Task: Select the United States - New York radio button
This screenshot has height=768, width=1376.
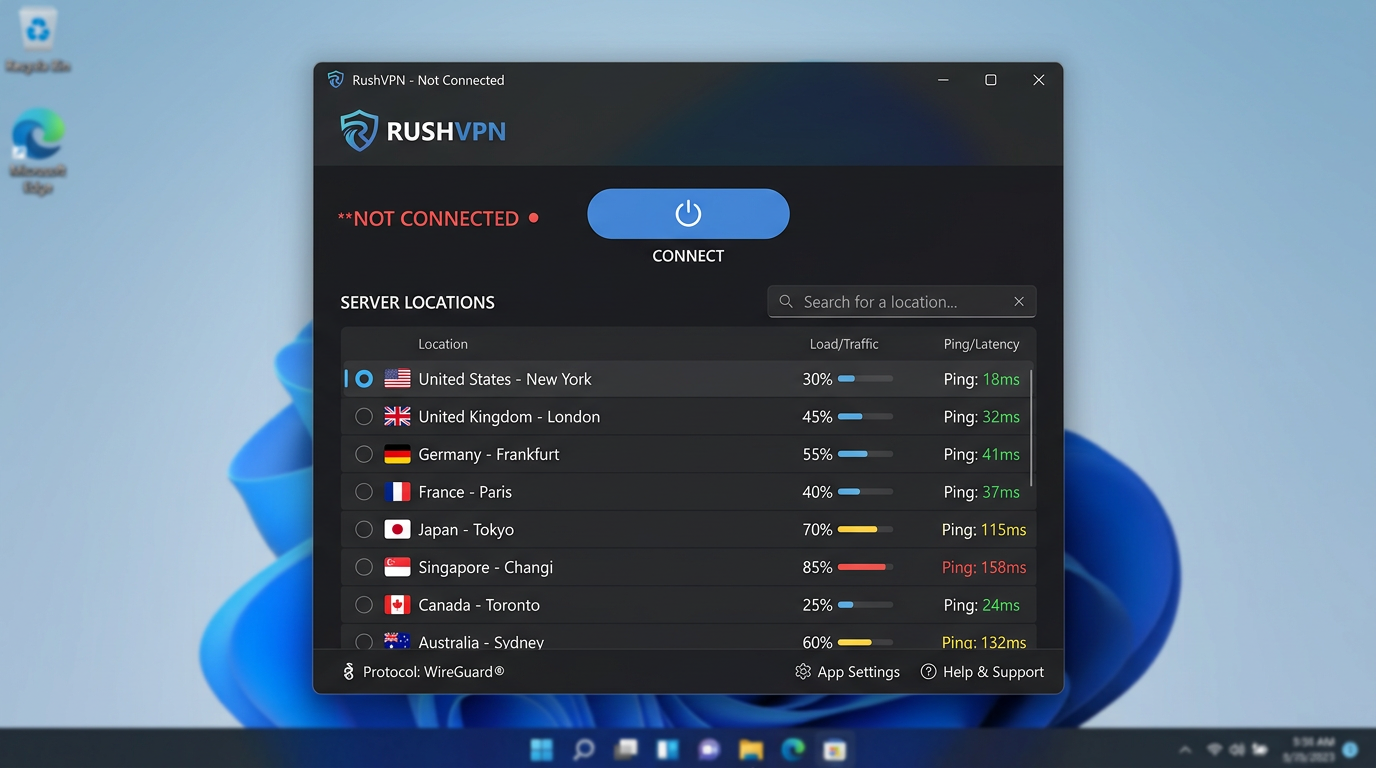Action: coord(364,379)
